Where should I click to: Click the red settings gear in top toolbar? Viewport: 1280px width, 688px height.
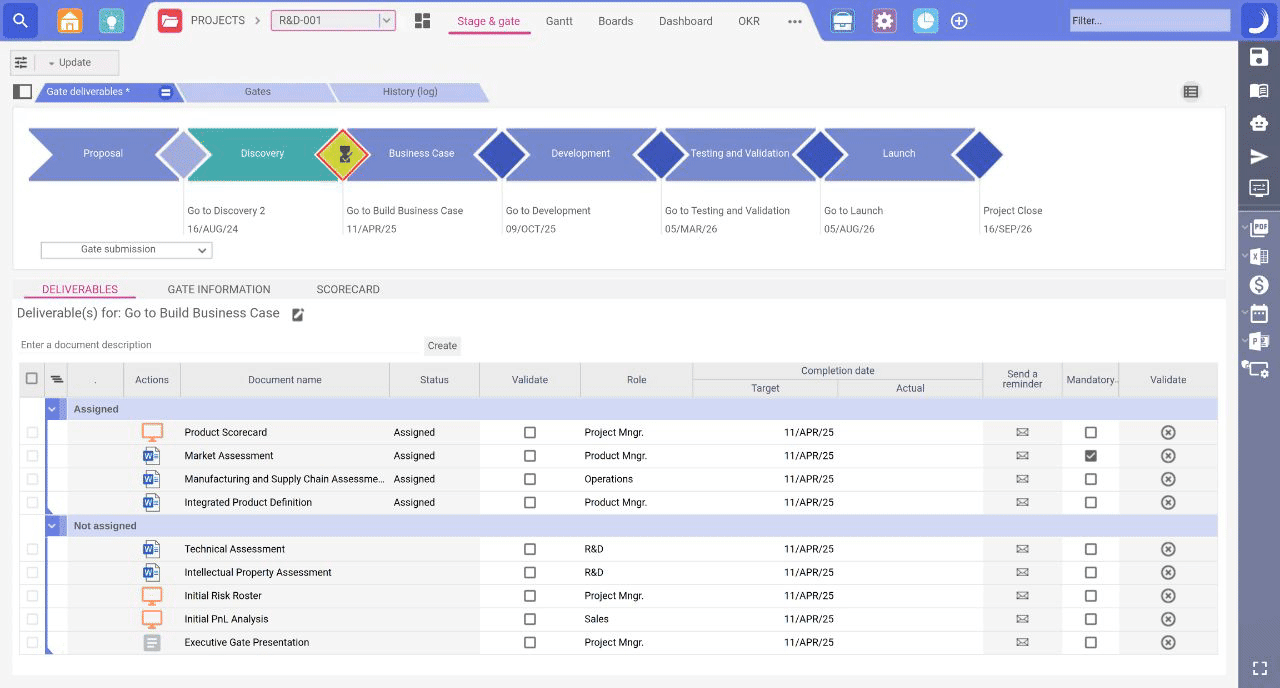883,20
